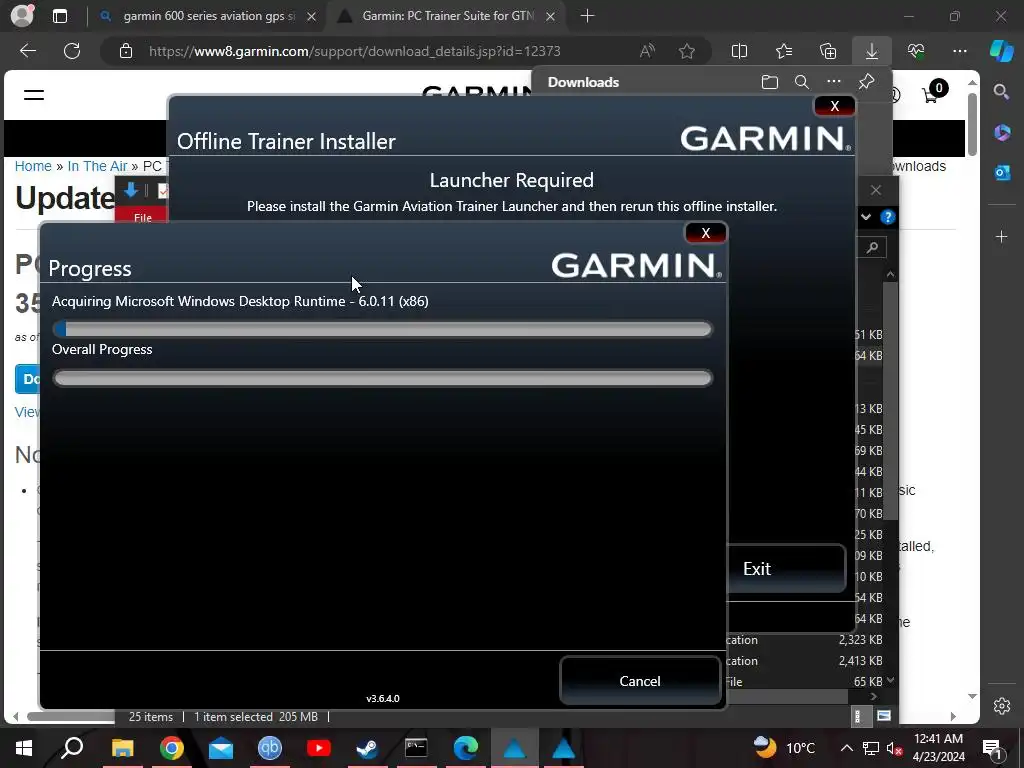Follow the Home breadcrumb link
The image size is (1024, 768).
pyautogui.click(x=33, y=166)
